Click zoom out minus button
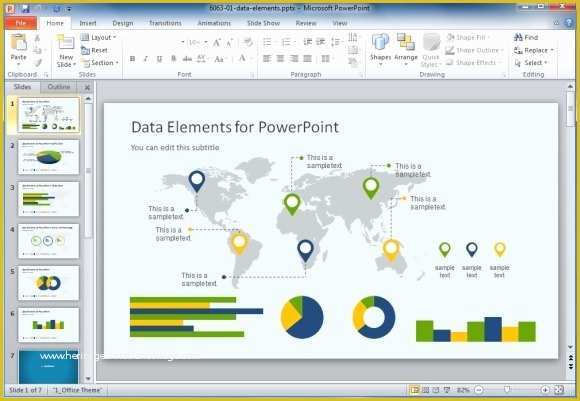The image size is (580, 401). pos(479,390)
